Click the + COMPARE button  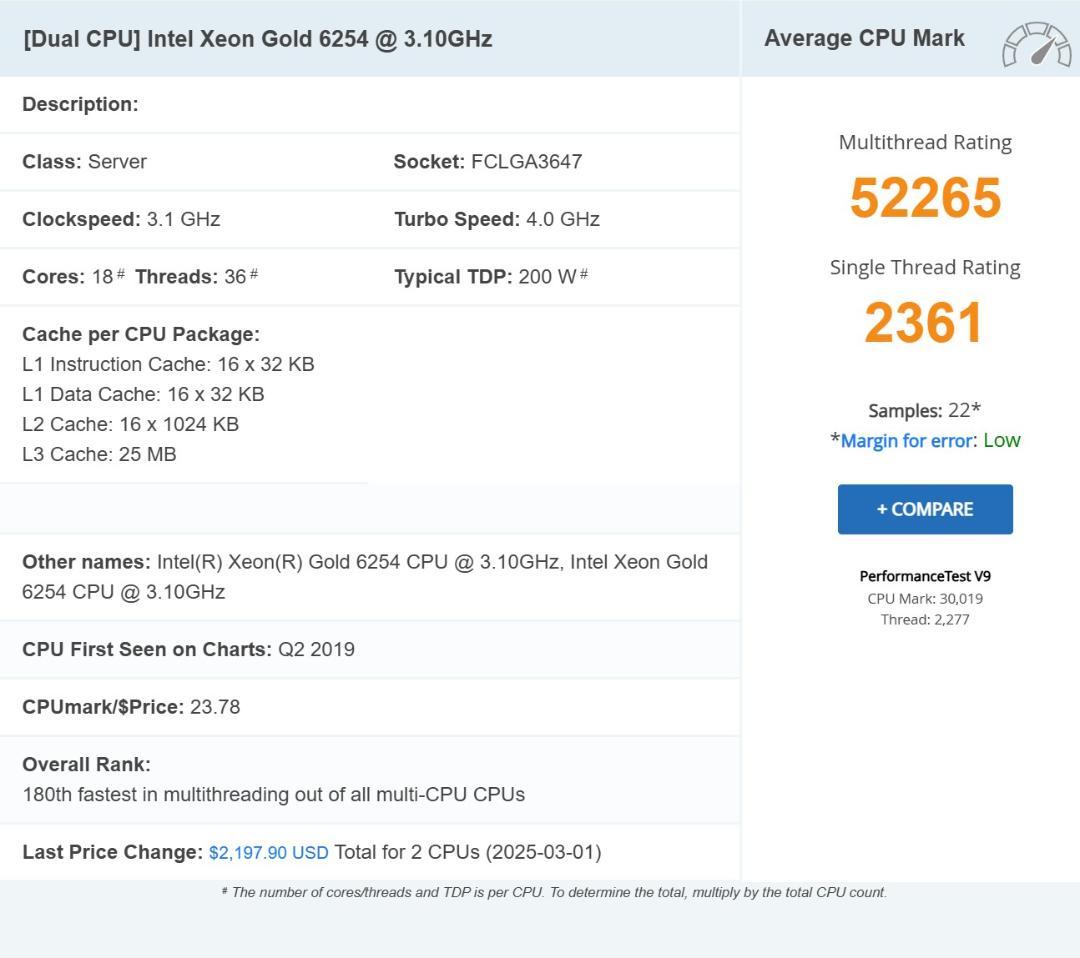[x=924, y=508]
